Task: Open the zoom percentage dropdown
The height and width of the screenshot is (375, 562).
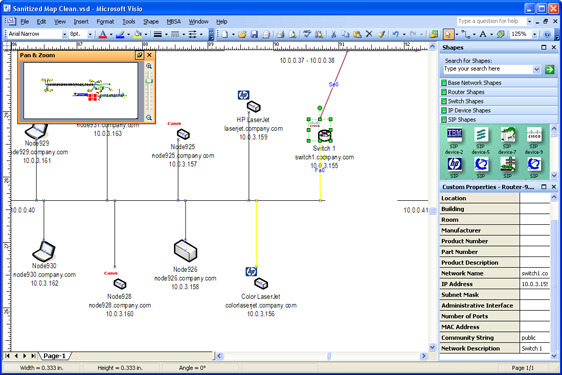Action: pyautogui.click(x=534, y=34)
